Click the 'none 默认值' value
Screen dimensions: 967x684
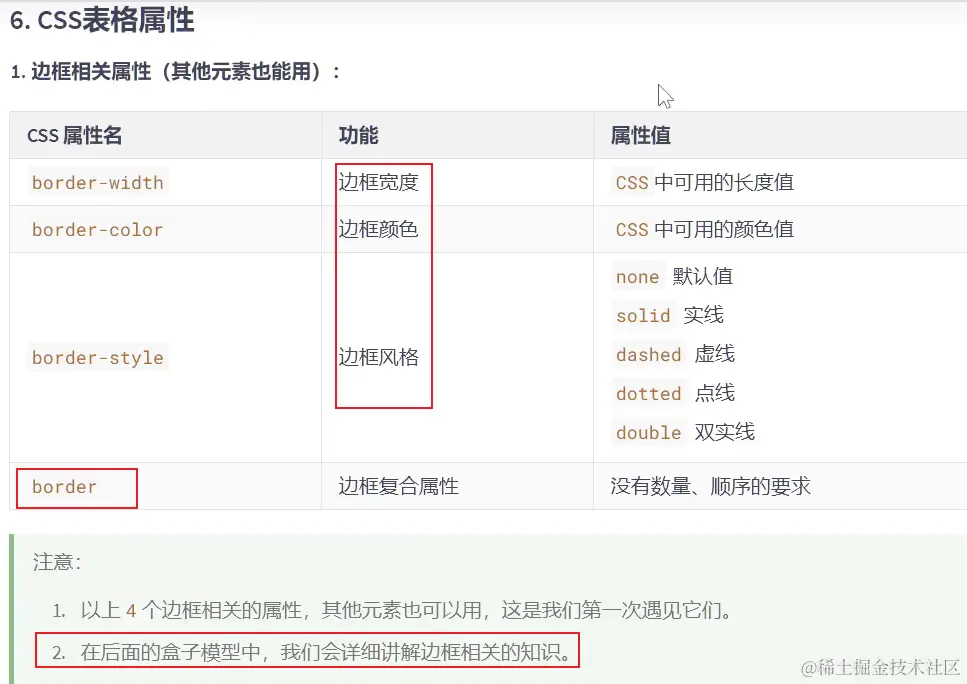(673, 276)
